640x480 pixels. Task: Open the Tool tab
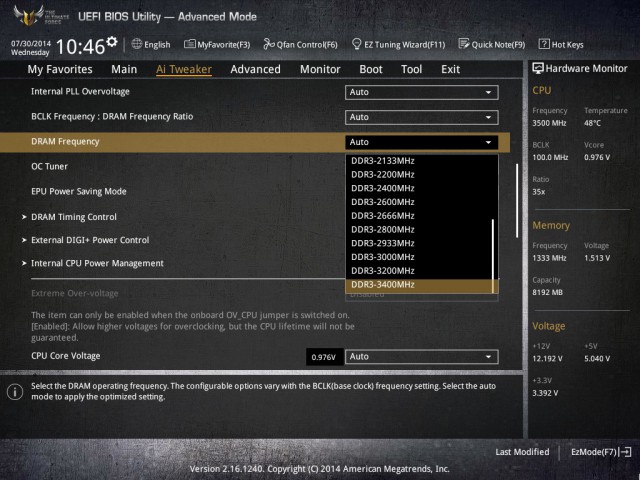tap(411, 69)
